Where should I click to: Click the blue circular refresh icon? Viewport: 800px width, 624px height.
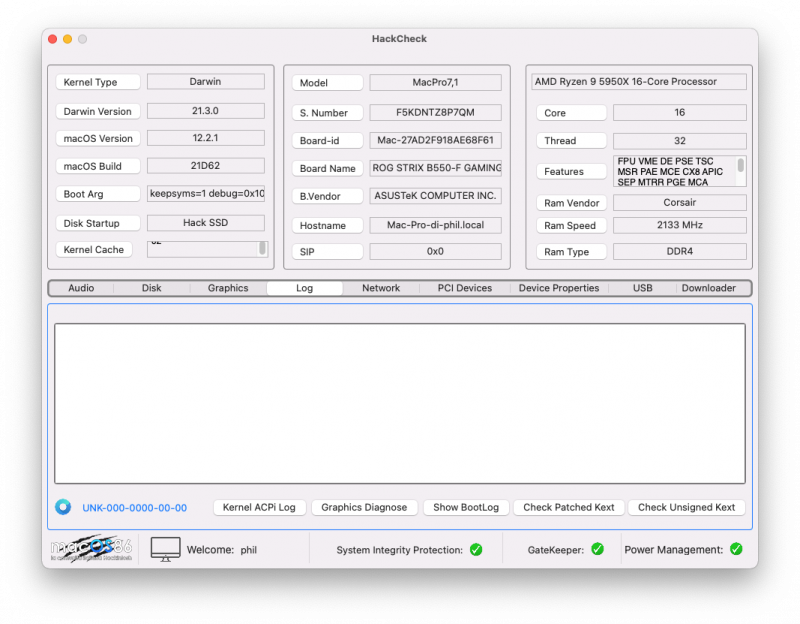63,507
